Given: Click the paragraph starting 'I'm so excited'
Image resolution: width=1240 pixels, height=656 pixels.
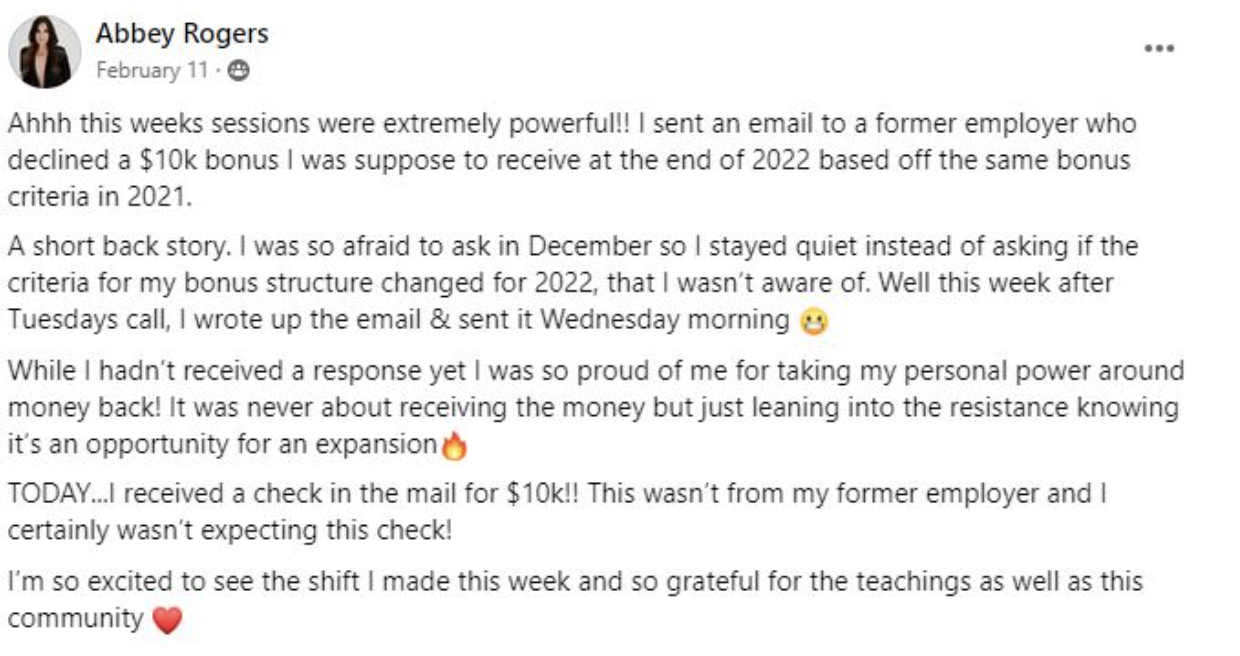Looking at the screenshot, I should [x=575, y=600].
